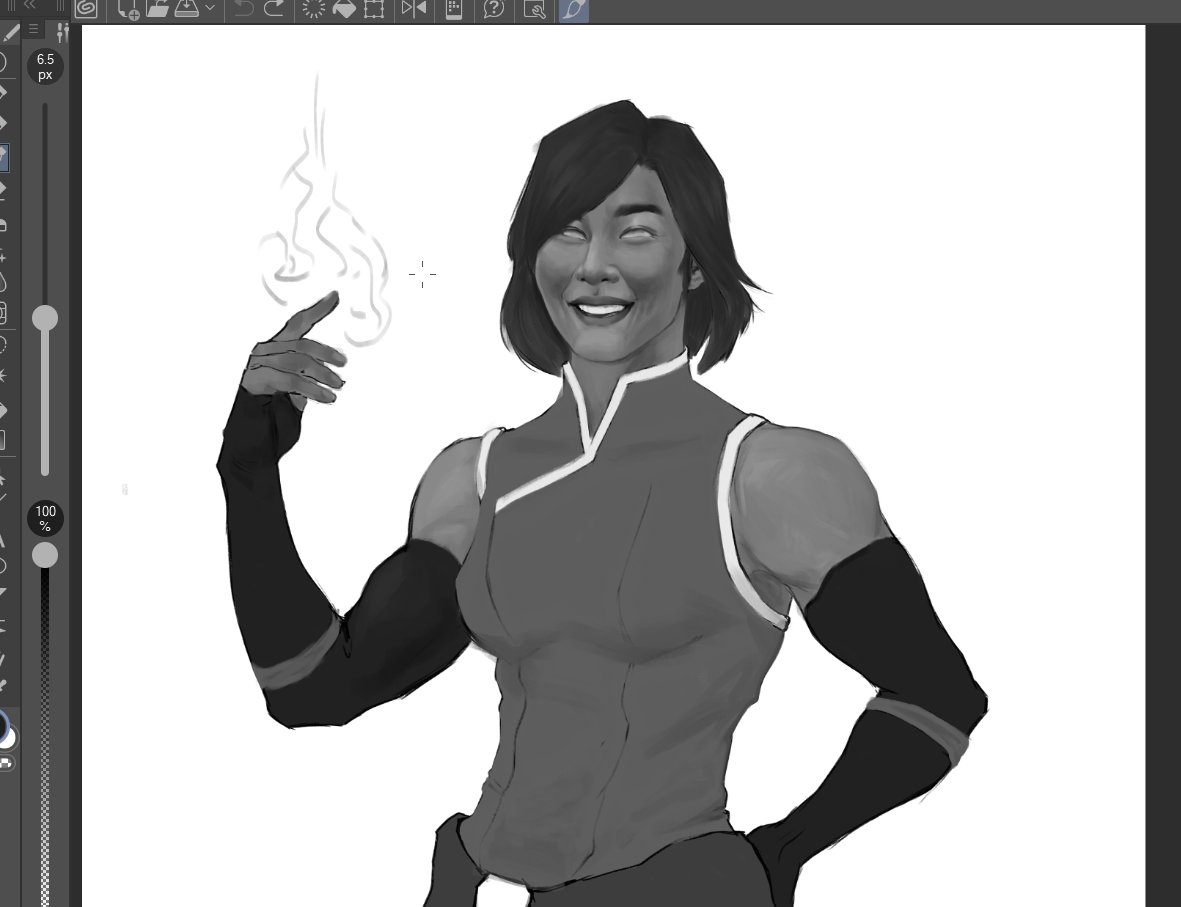
Task: Click the 100% opacity value
Action: 45,518
